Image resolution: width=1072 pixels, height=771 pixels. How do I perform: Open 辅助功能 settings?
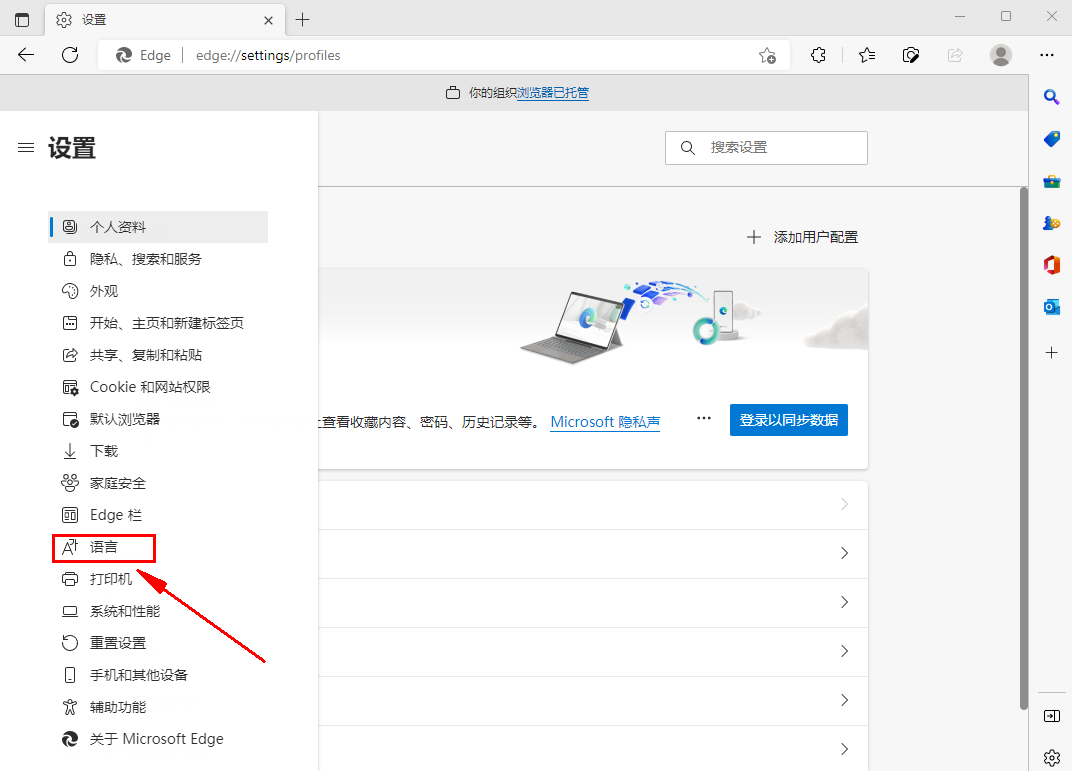pyautogui.click(x=159, y=707)
